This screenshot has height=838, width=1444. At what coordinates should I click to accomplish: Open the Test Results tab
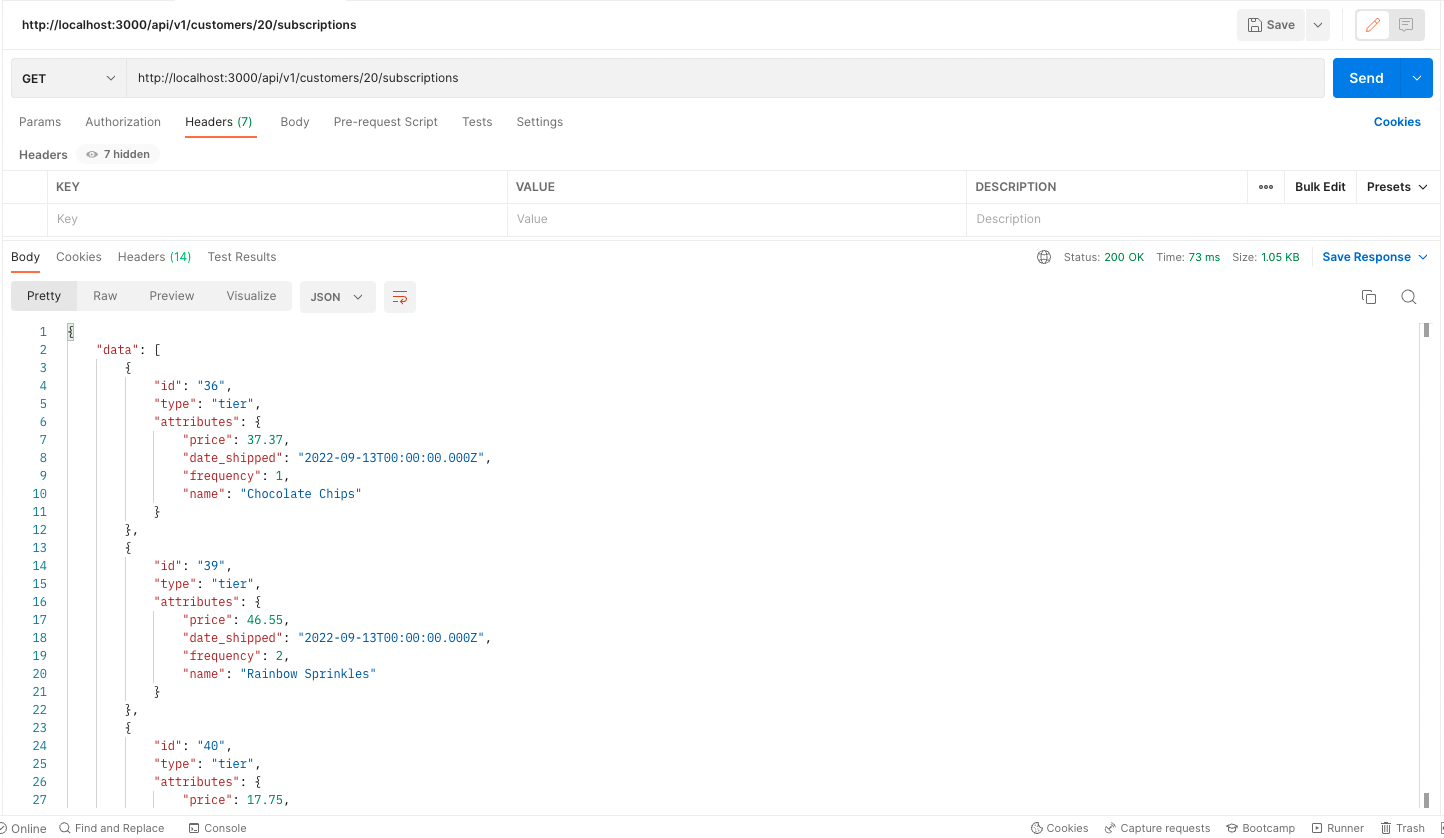(241, 257)
